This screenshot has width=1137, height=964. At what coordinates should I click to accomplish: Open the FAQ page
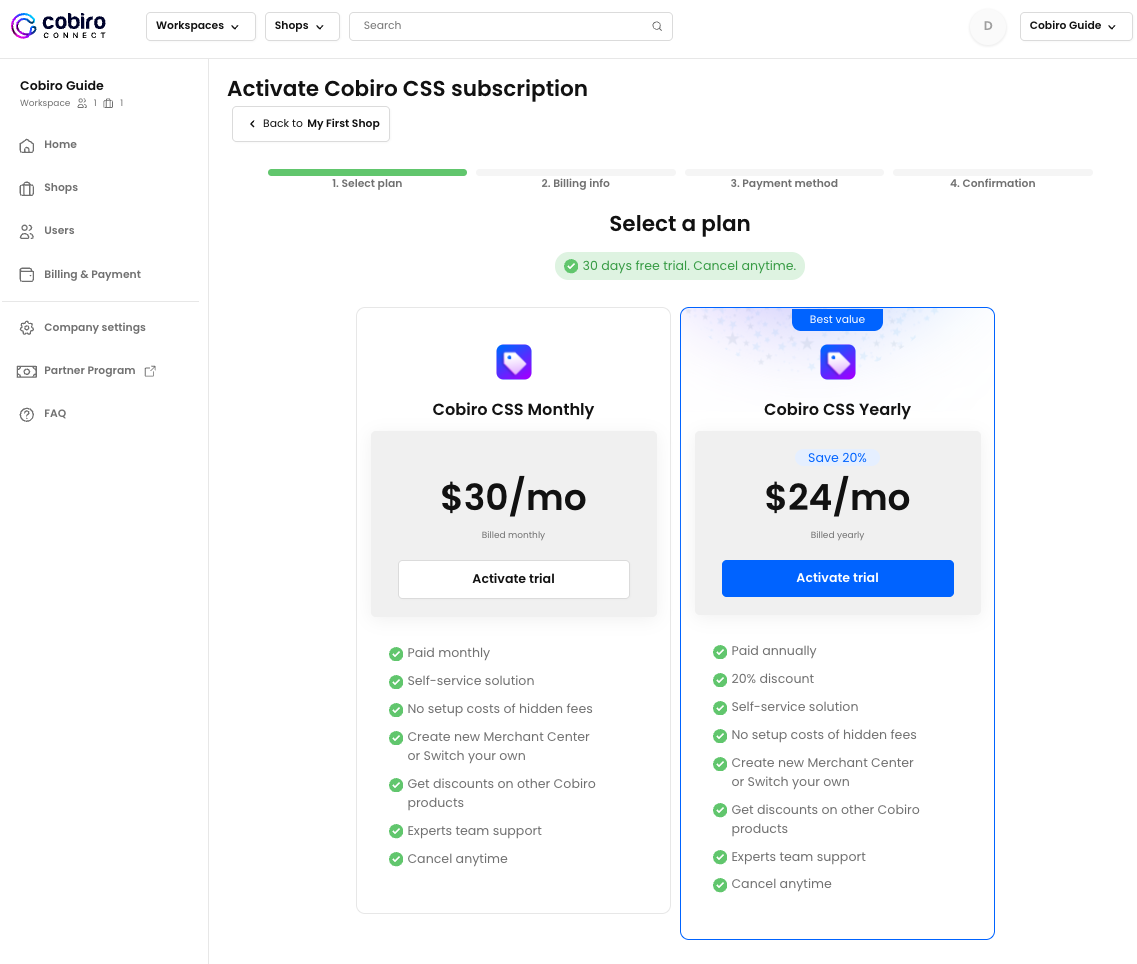[x=55, y=413]
